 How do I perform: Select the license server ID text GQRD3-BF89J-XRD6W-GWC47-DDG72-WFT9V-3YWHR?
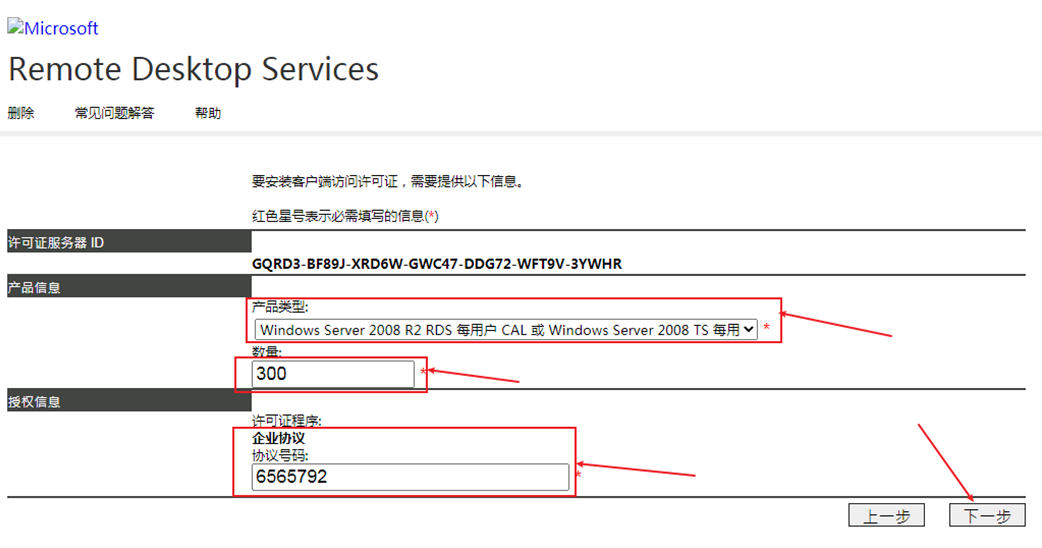437,264
